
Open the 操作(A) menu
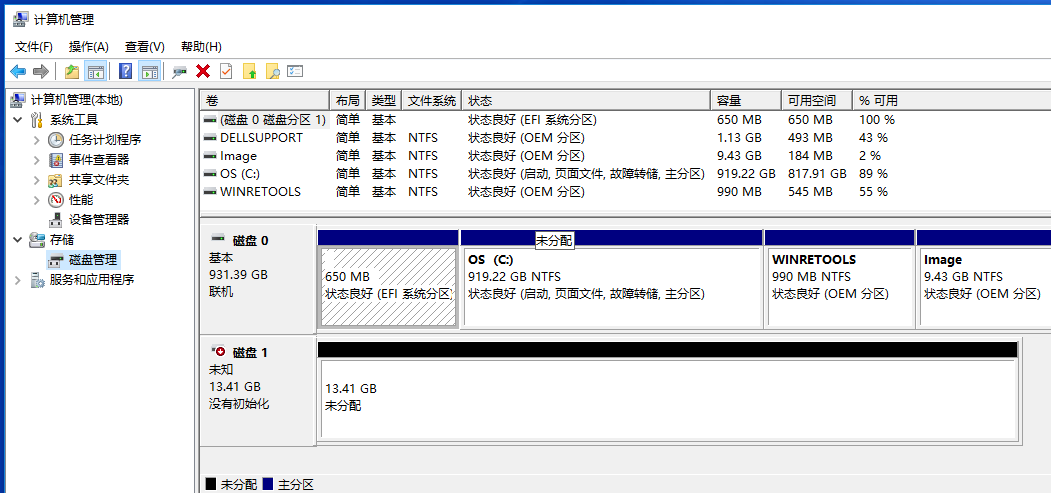pyautogui.click(x=88, y=47)
